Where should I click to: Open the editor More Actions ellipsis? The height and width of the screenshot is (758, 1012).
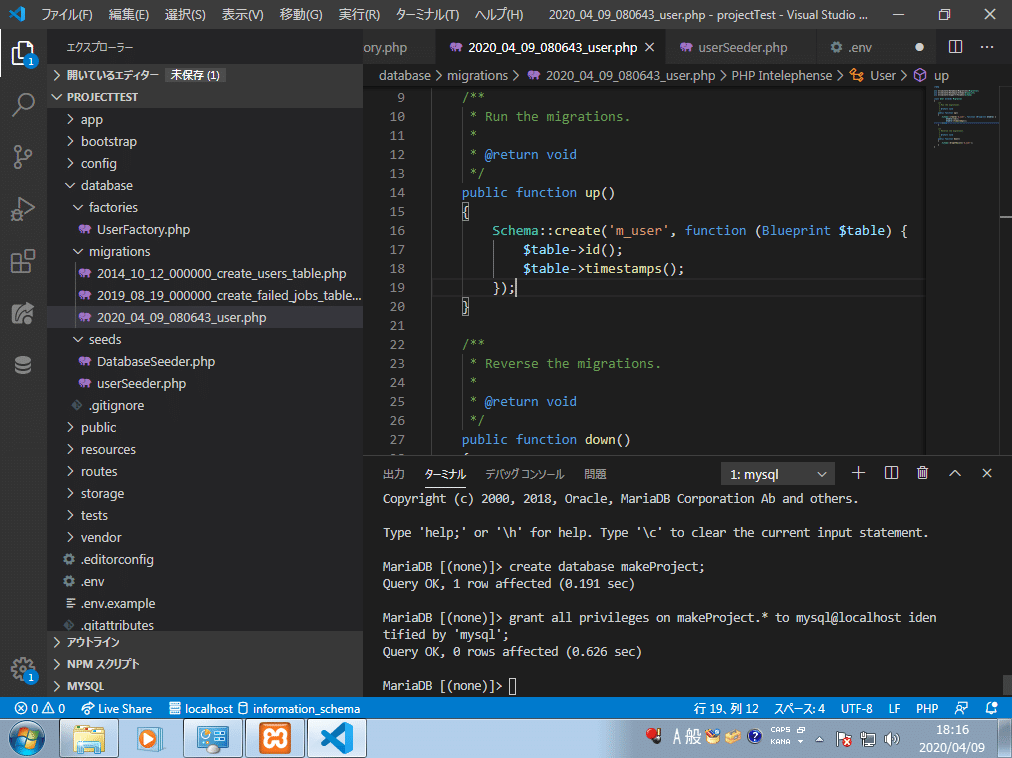(987, 47)
